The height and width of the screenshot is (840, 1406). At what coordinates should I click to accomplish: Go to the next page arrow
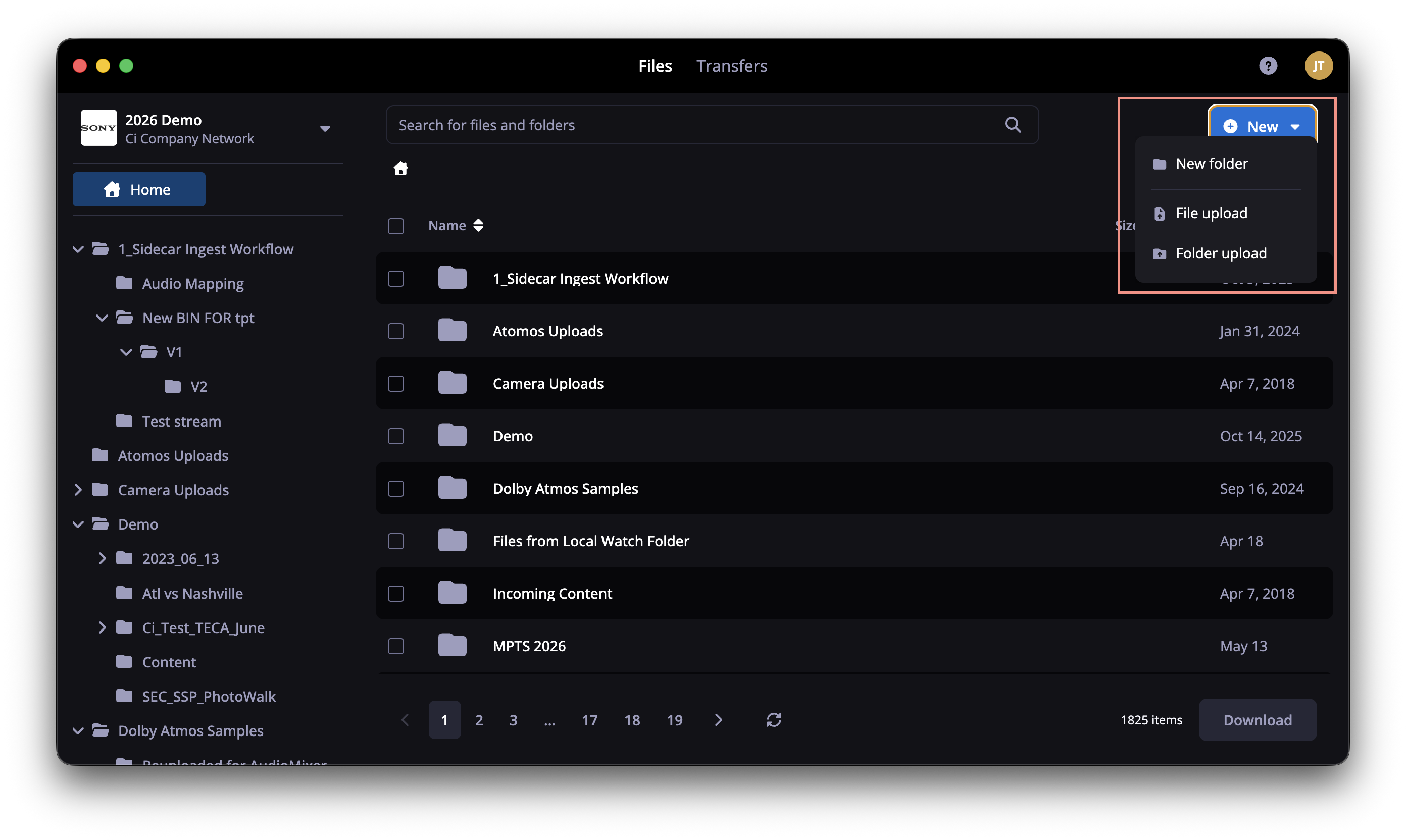point(718,719)
